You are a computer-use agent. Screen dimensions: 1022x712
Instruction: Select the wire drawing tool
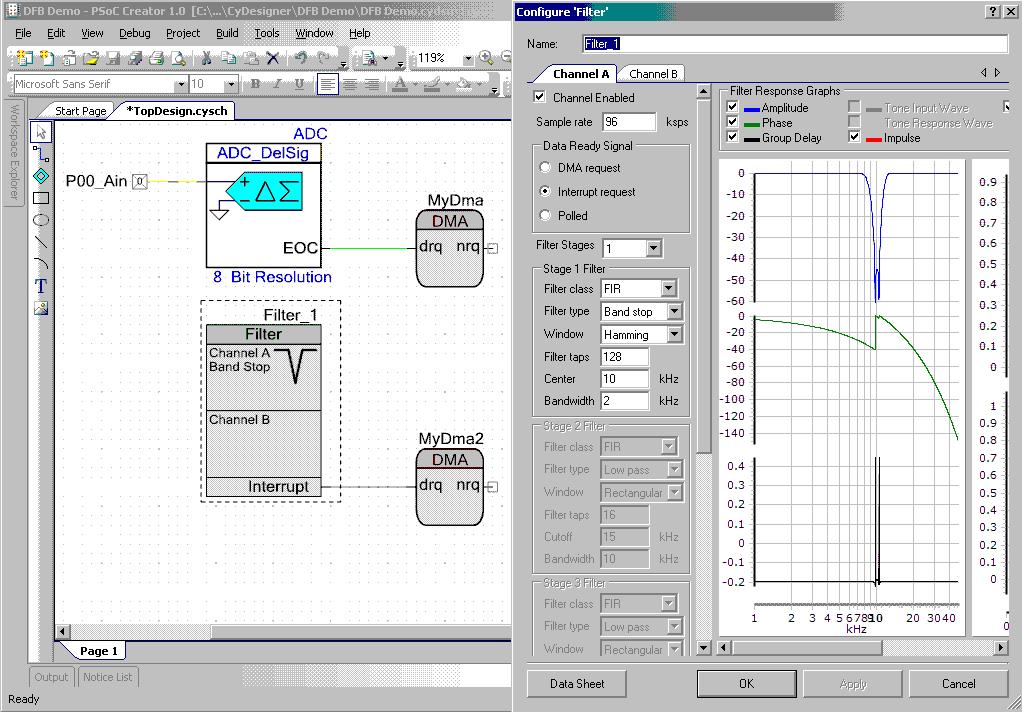tap(41, 154)
